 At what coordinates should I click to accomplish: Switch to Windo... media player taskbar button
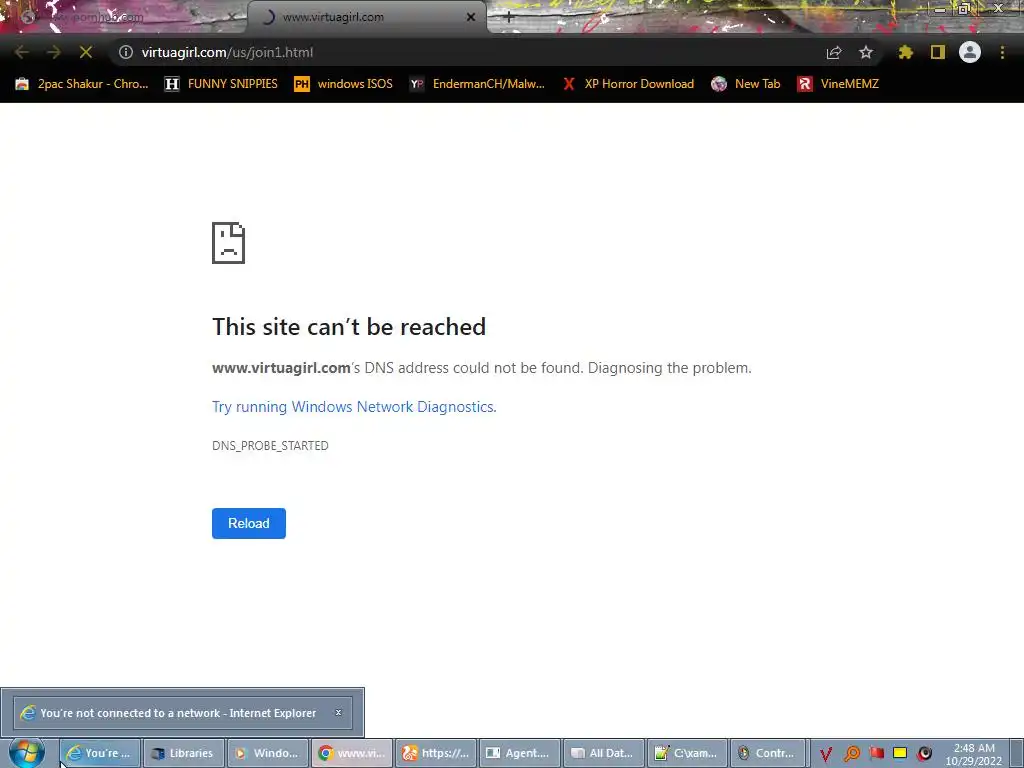(x=267, y=753)
